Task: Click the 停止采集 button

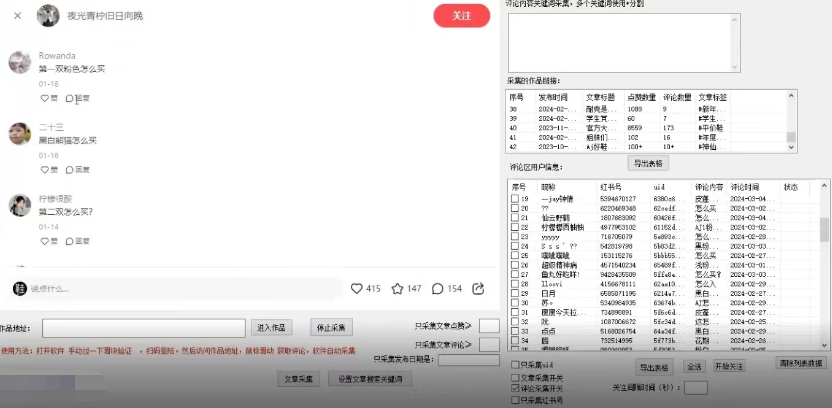Action: point(332,328)
